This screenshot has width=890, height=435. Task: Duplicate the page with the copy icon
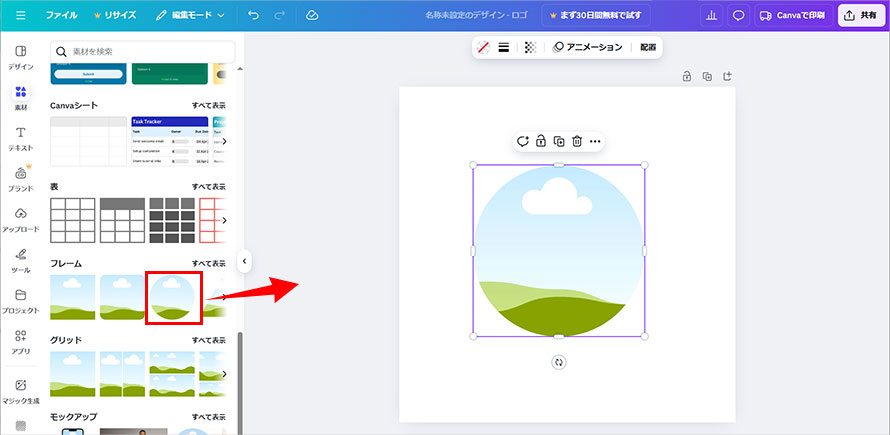[x=707, y=76]
